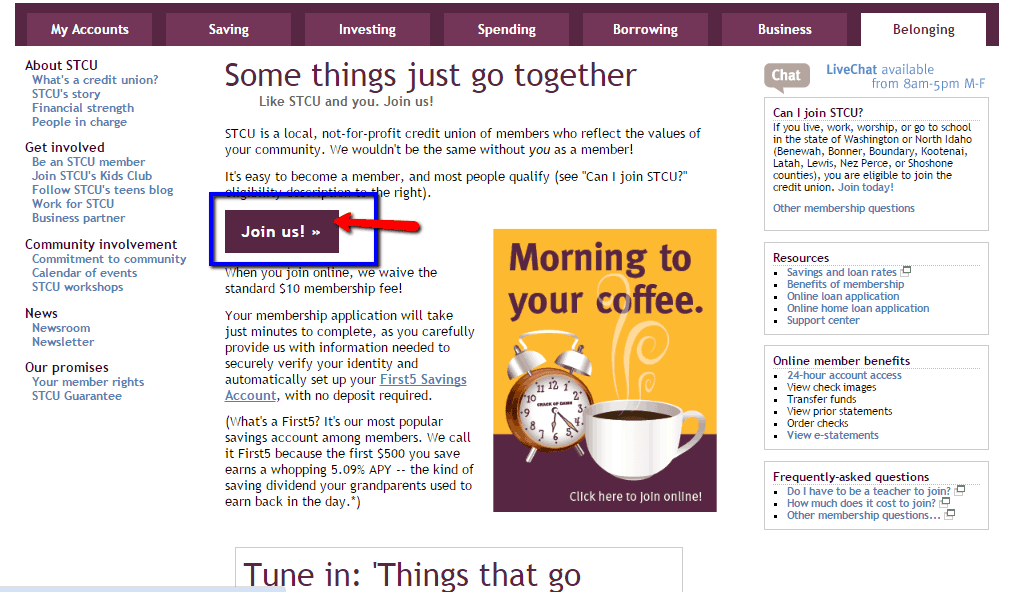The width and height of the screenshot is (1023, 592).
Task: Open Your member rights link
Action: click(88, 382)
